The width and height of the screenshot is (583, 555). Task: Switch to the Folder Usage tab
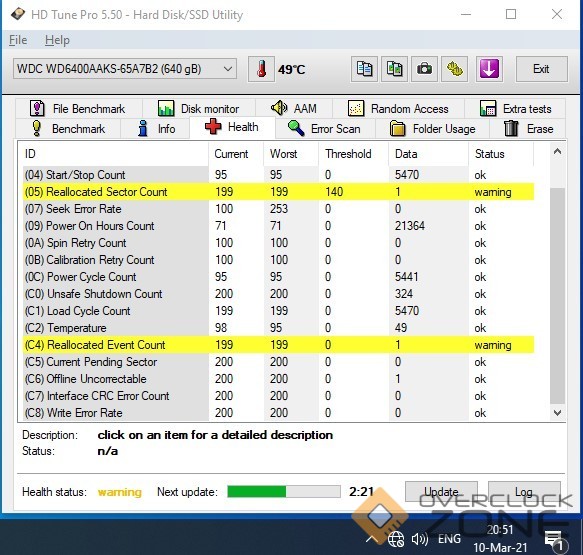click(x=433, y=129)
